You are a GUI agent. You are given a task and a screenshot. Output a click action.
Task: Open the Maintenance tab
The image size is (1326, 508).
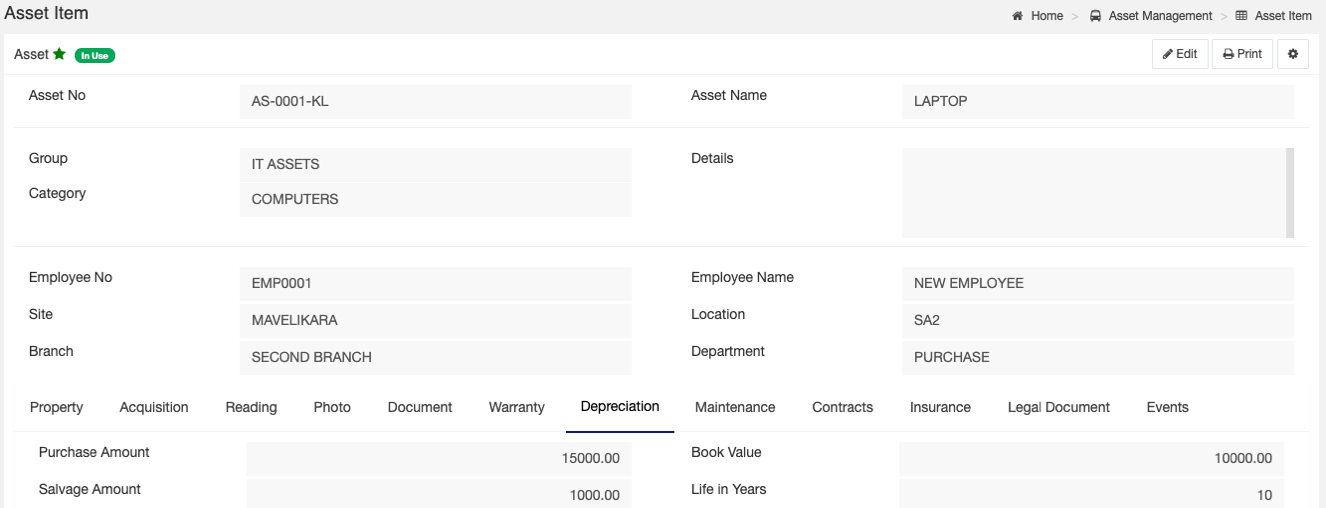click(735, 407)
